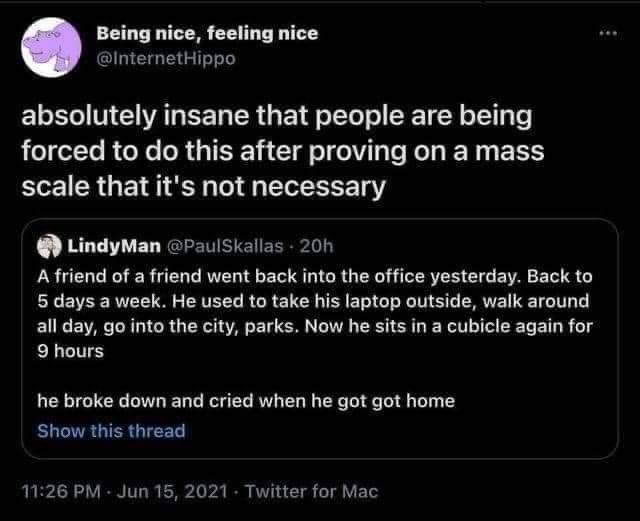The height and width of the screenshot is (521, 640).
Task: Click the "5 days a week" quoted line
Action: click(315, 301)
